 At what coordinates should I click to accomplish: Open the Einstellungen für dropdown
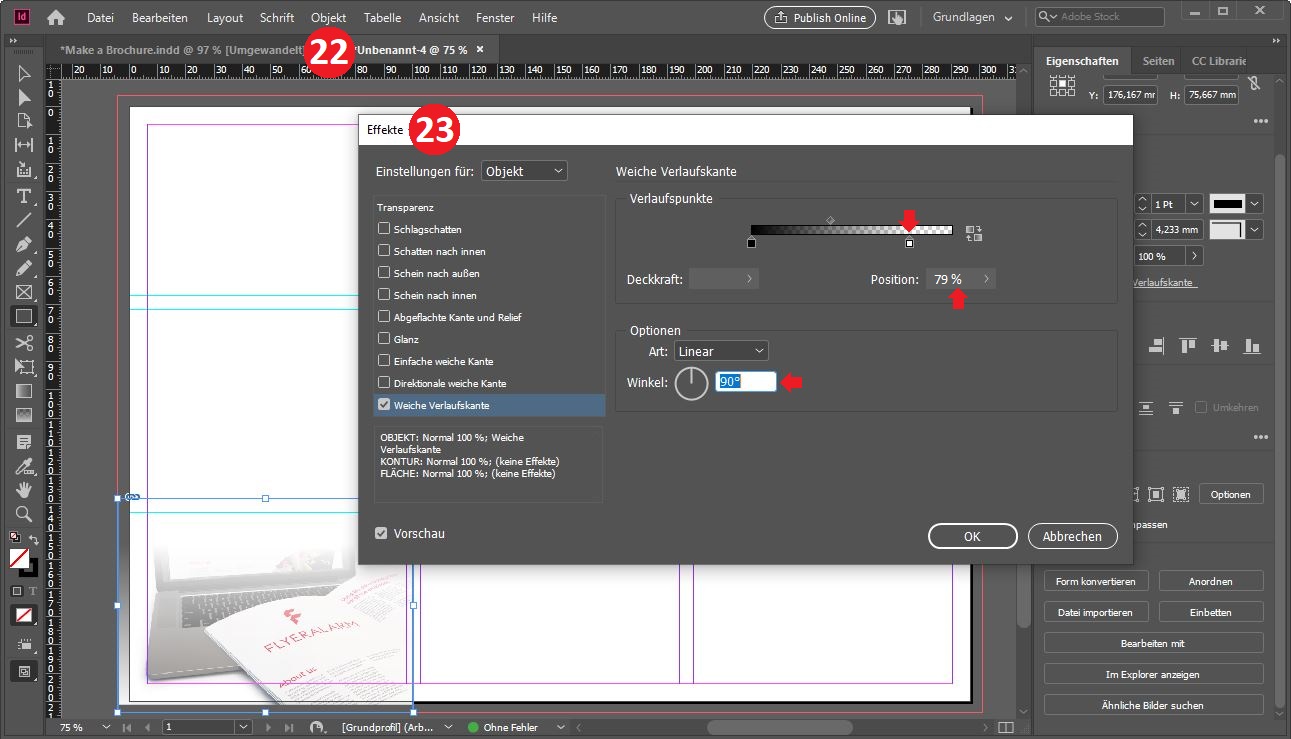pos(524,171)
